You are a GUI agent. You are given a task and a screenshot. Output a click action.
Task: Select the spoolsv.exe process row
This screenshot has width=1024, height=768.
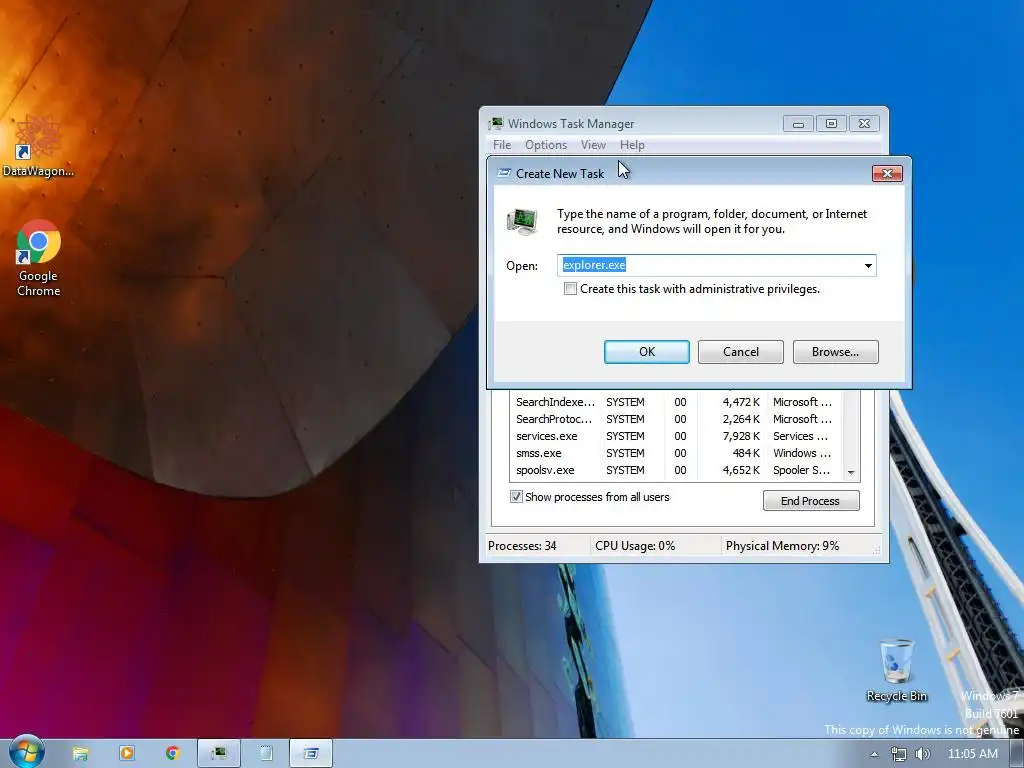pyautogui.click(x=676, y=470)
